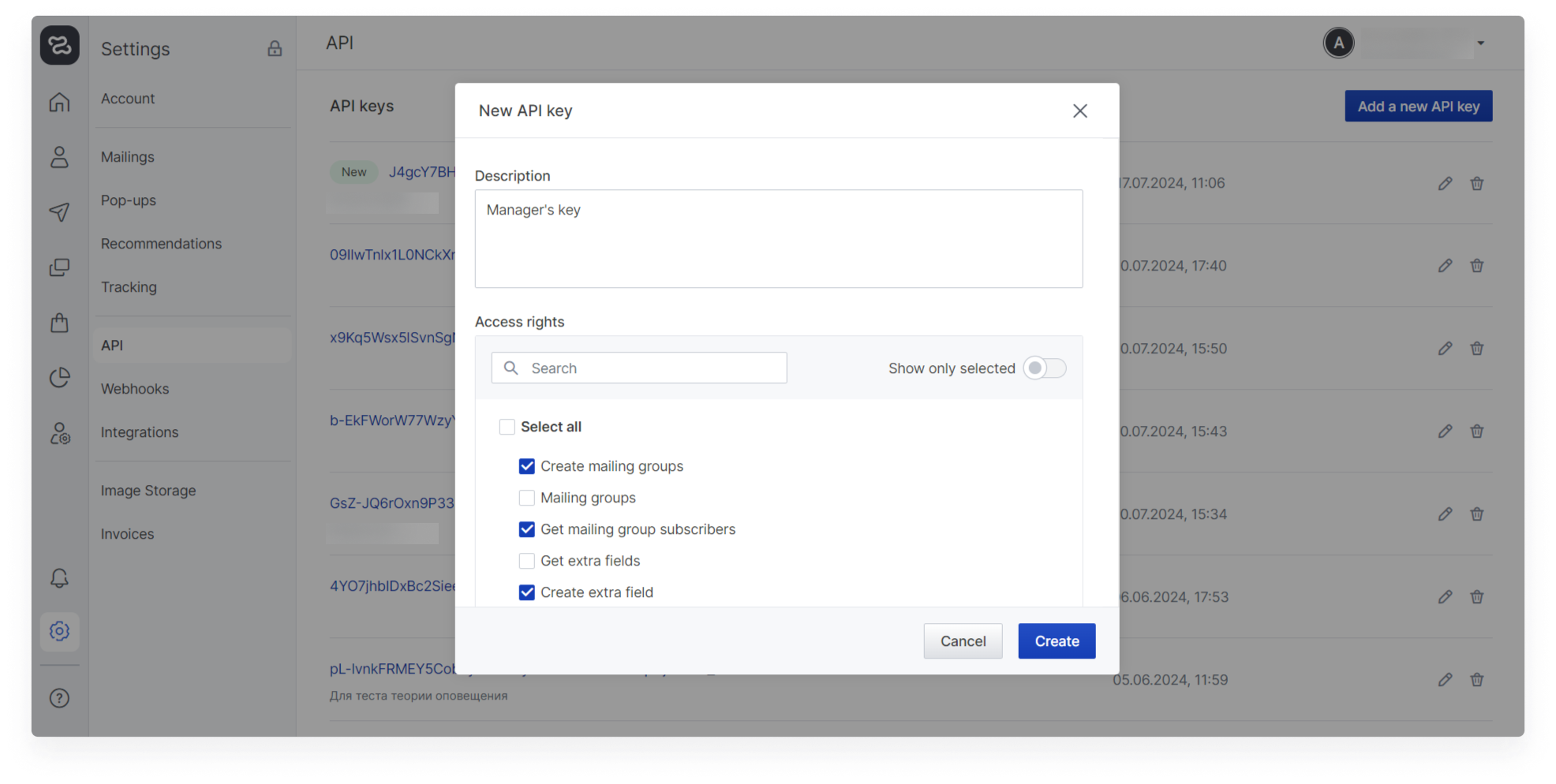Viewport: 1556px width, 784px height.
Task: Delete the API key dated 15:50
Action: click(1477, 349)
